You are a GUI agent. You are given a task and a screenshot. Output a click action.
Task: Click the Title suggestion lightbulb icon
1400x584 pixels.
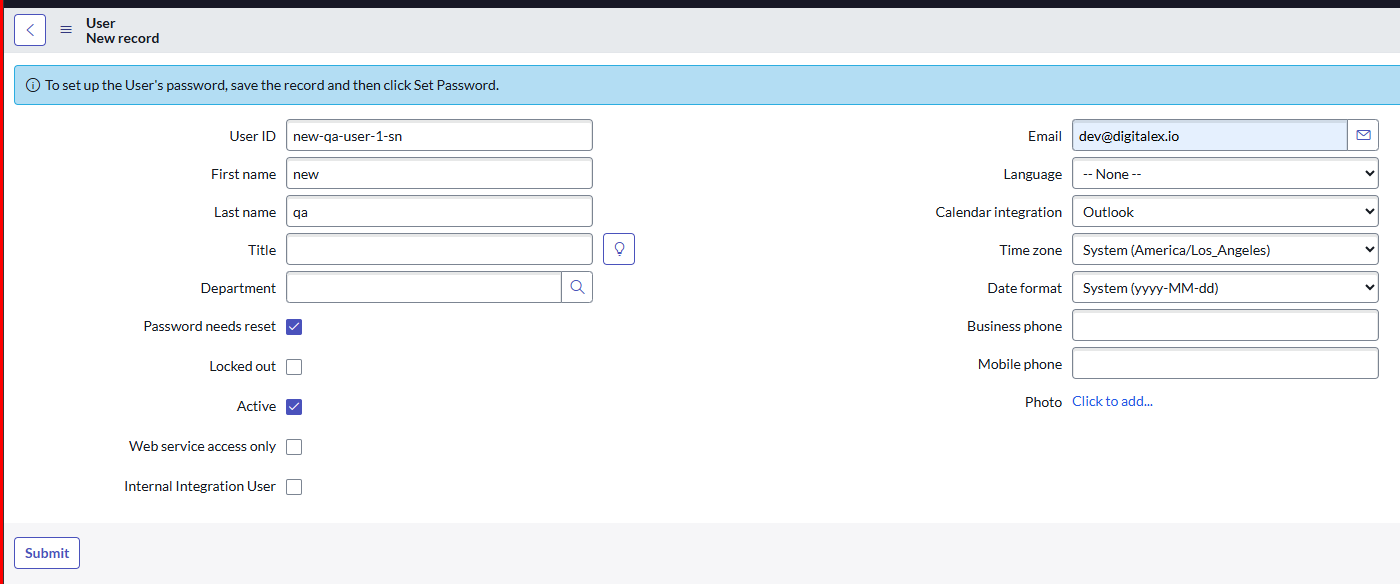click(x=619, y=249)
